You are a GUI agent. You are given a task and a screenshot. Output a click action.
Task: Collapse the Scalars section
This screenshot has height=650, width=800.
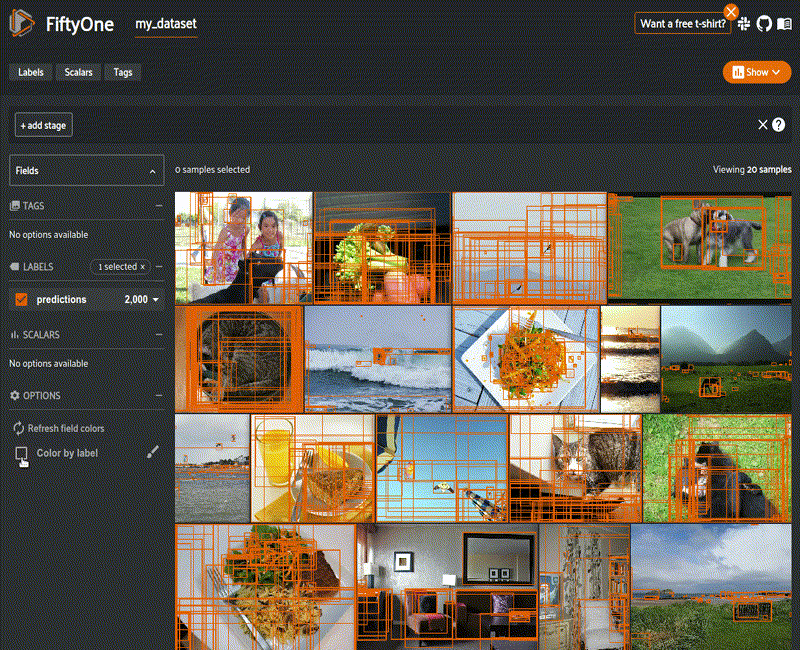tap(159, 335)
